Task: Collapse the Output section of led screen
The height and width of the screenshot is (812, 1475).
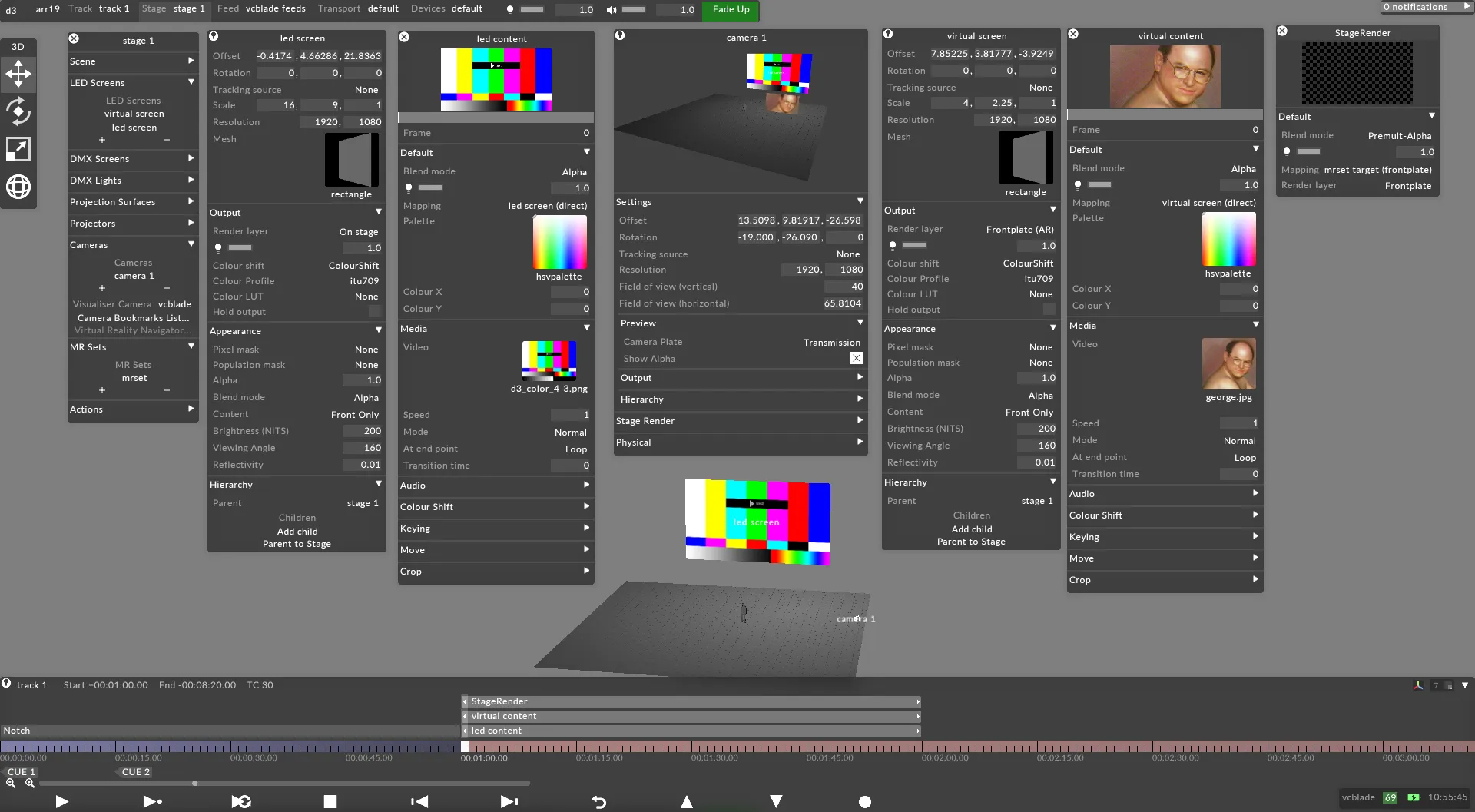Action: tap(377, 212)
